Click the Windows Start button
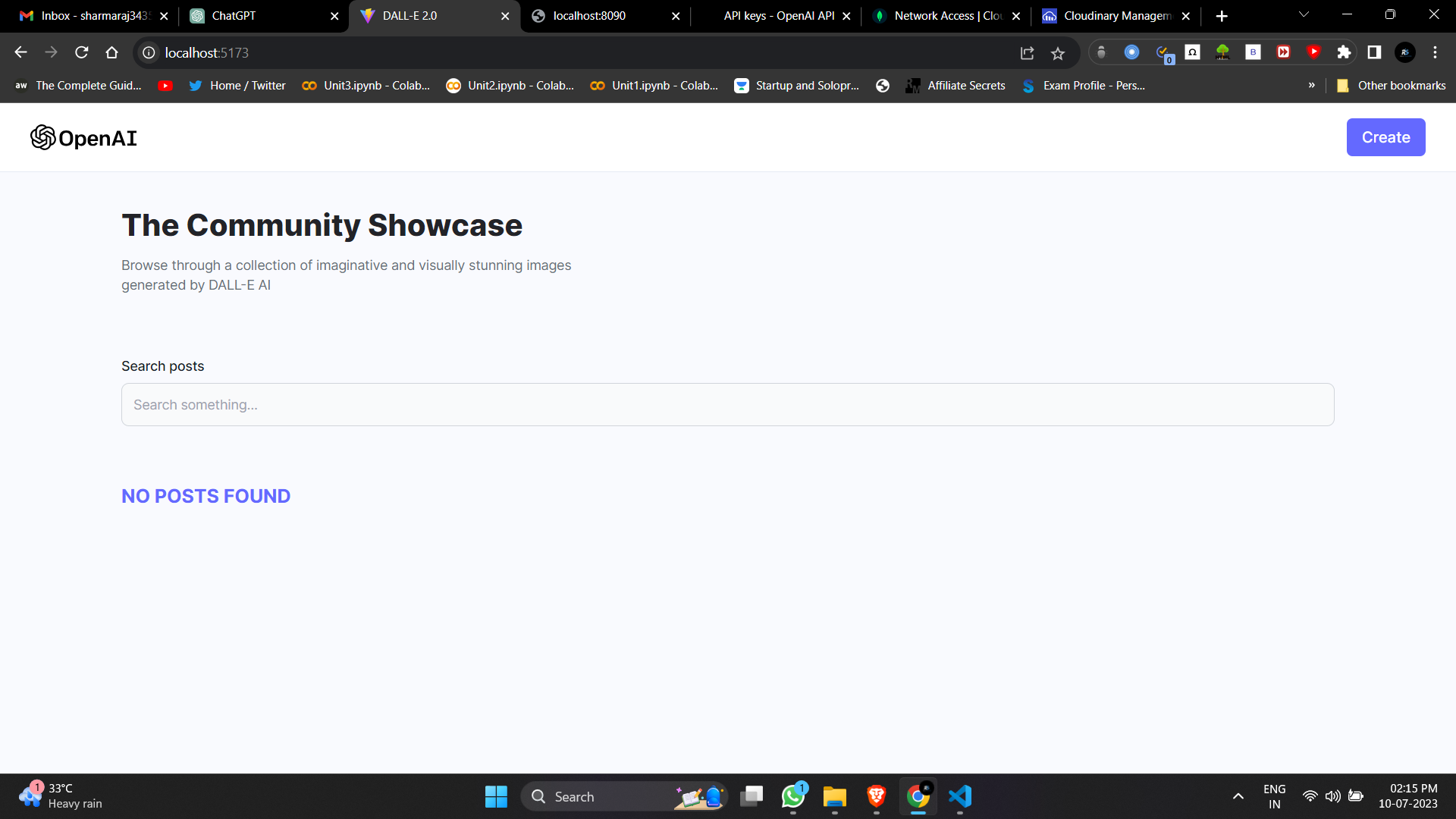The image size is (1456, 819). [x=496, y=796]
